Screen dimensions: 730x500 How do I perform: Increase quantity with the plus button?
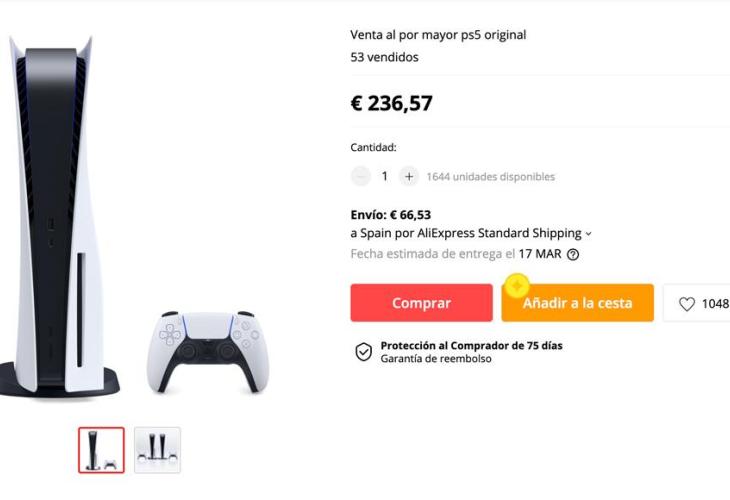tap(409, 176)
